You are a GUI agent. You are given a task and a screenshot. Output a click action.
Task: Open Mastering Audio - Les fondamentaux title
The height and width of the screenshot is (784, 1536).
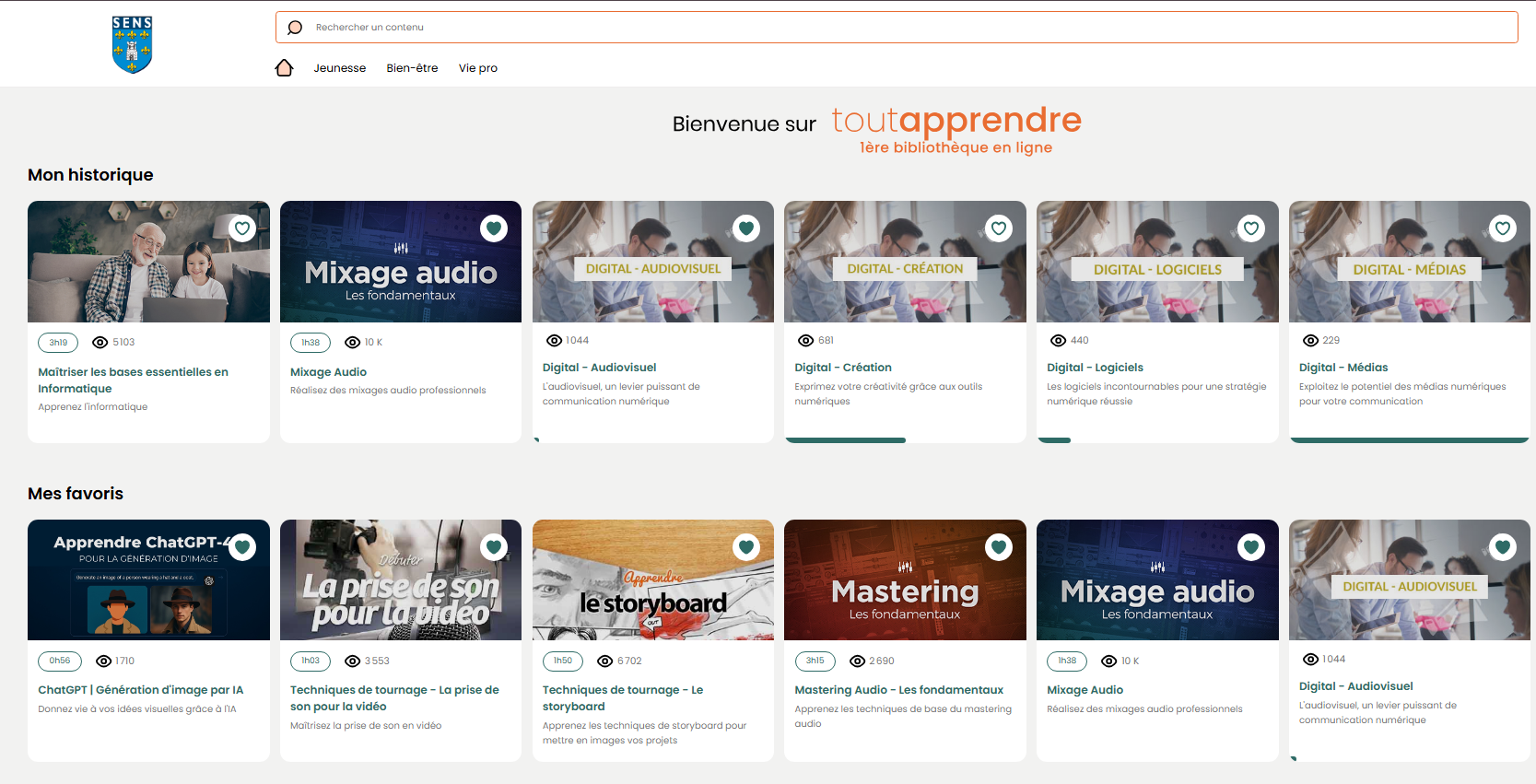tap(899, 690)
